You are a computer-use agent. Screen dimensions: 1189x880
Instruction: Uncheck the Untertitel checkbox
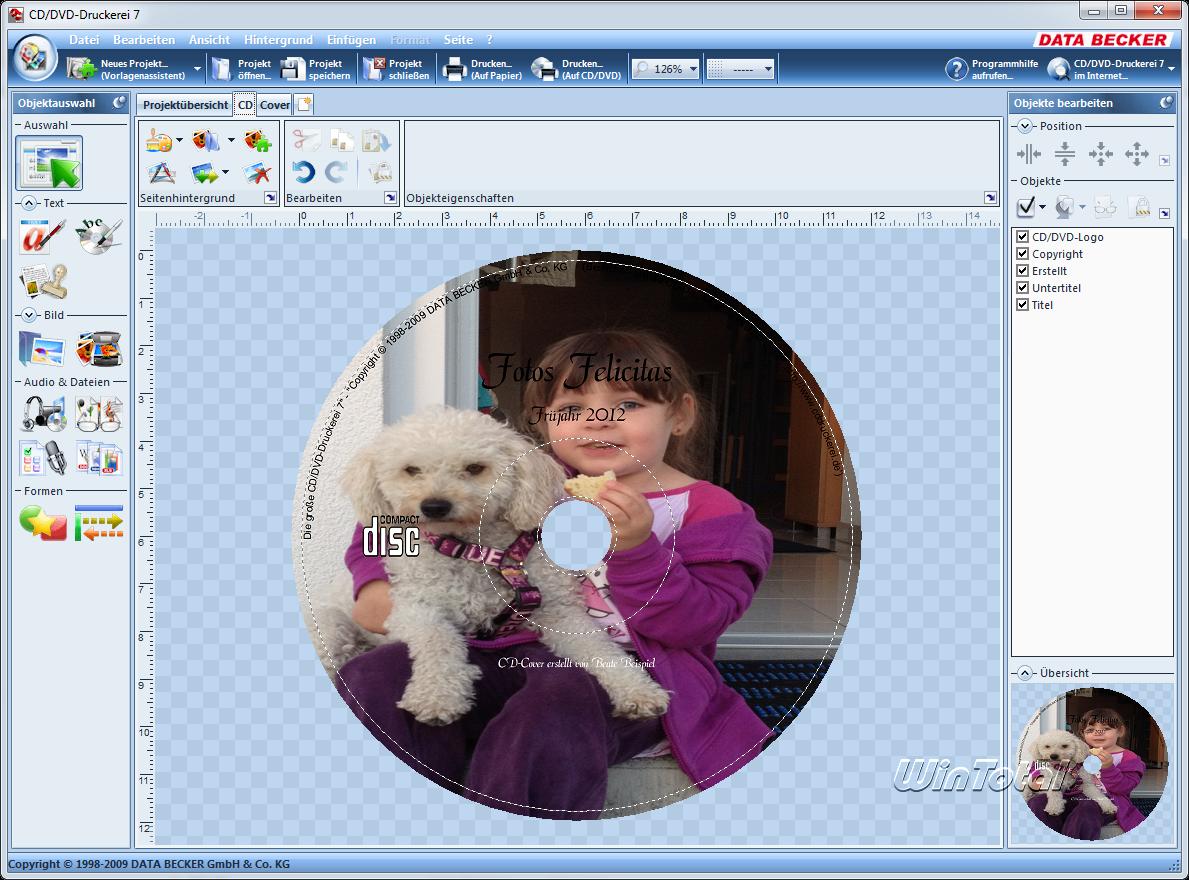(1023, 288)
